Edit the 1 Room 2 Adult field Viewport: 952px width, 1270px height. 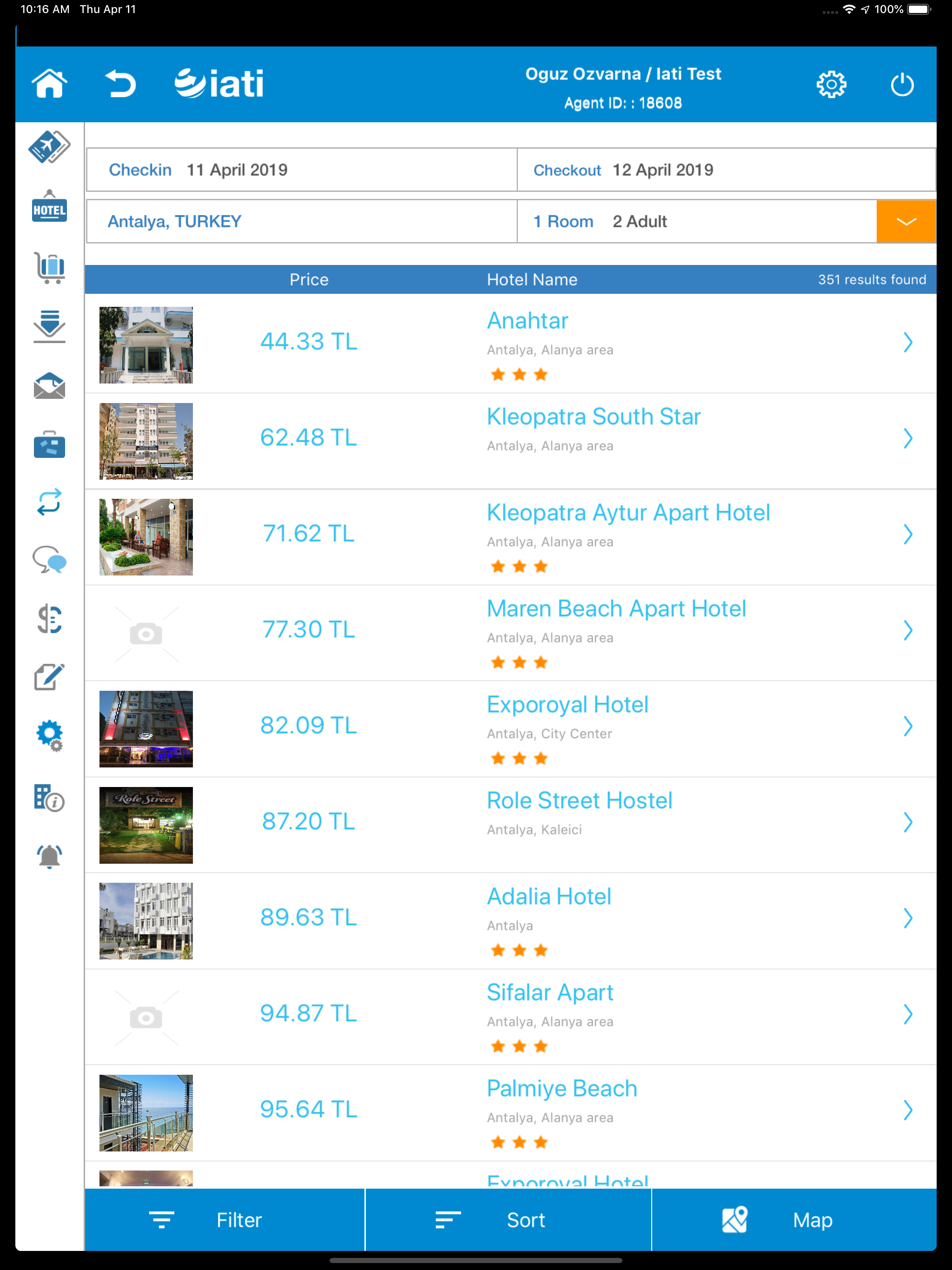tap(697, 222)
